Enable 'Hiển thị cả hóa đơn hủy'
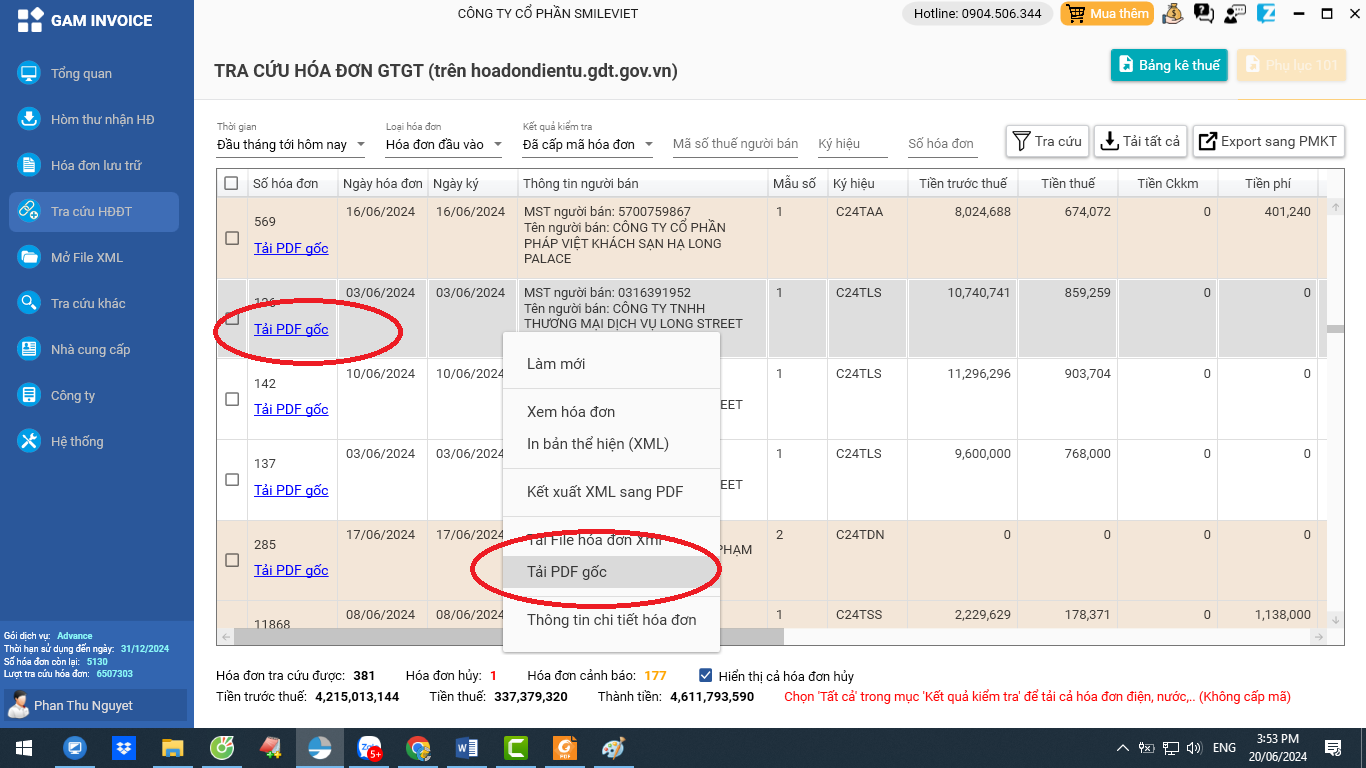 [704, 674]
